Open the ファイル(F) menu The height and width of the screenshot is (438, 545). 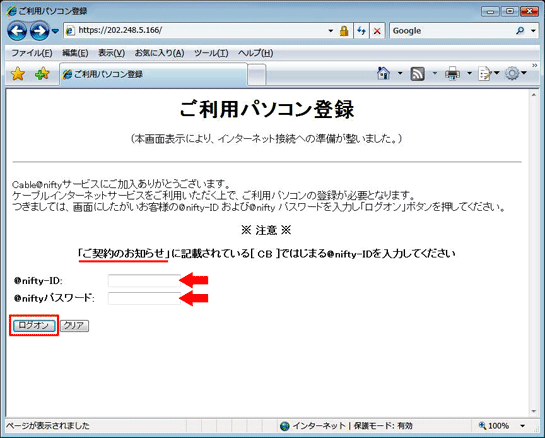[x=32, y=53]
